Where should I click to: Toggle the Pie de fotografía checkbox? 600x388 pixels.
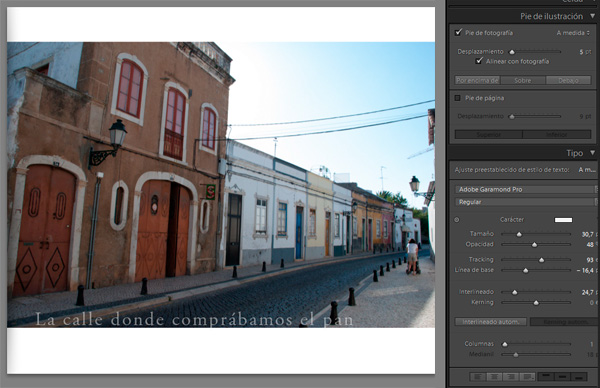tap(458, 33)
